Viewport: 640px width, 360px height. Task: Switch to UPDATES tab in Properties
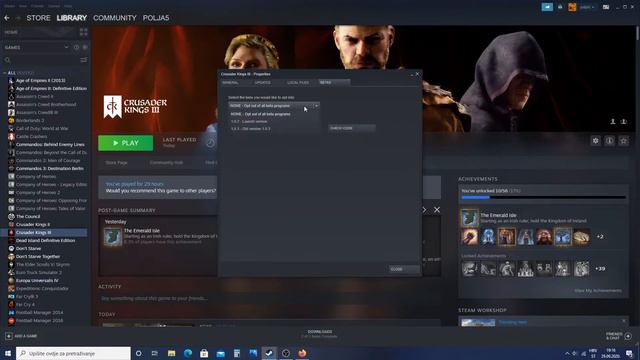262,82
